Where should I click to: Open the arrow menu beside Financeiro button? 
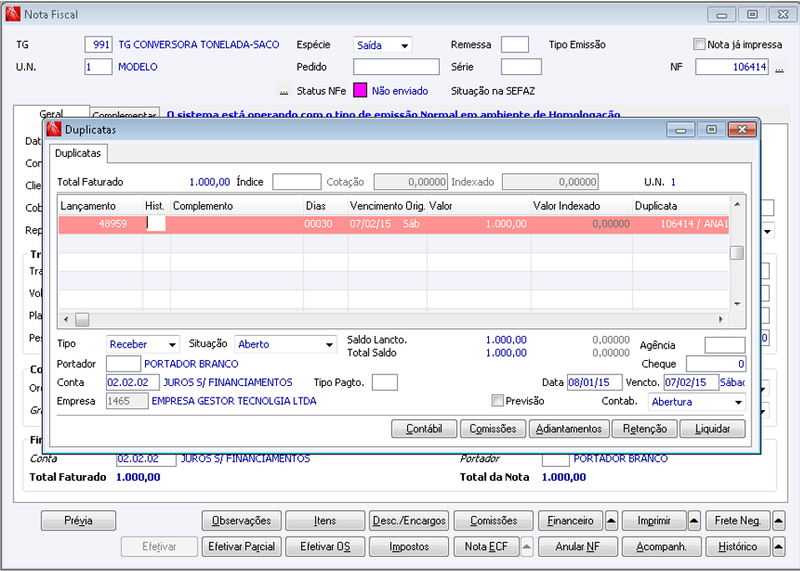pos(611,521)
